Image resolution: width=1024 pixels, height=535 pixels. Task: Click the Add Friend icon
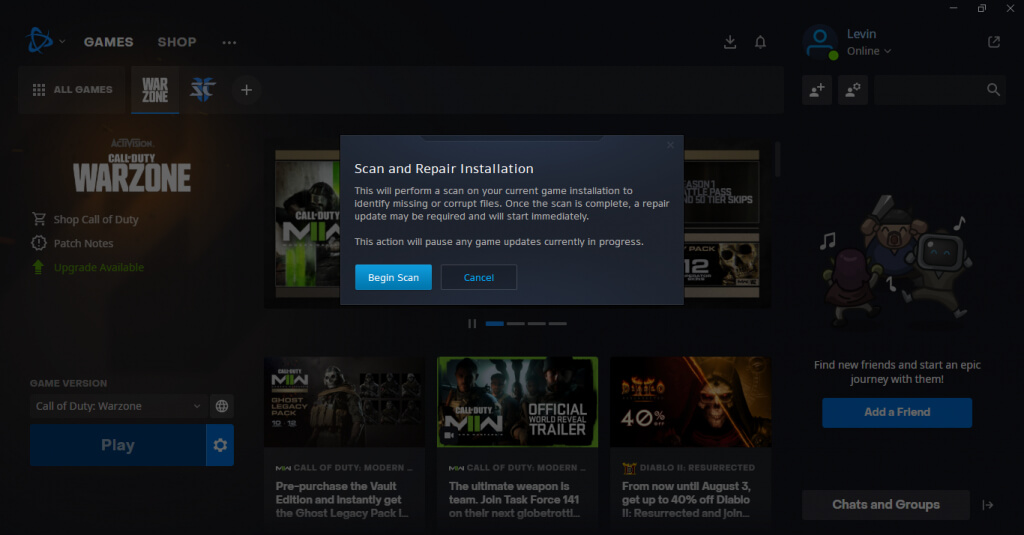pos(817,90)
